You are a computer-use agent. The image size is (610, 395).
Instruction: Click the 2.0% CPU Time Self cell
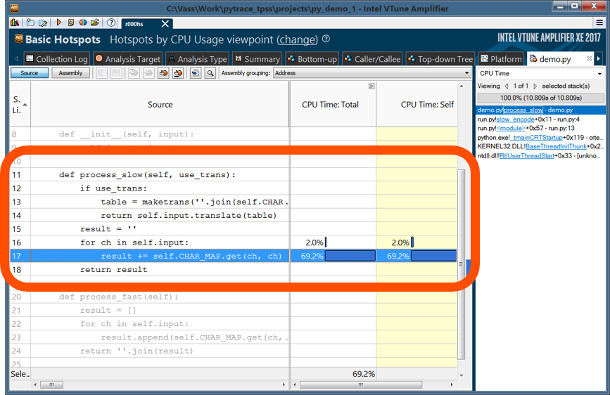tap(417, 242)
